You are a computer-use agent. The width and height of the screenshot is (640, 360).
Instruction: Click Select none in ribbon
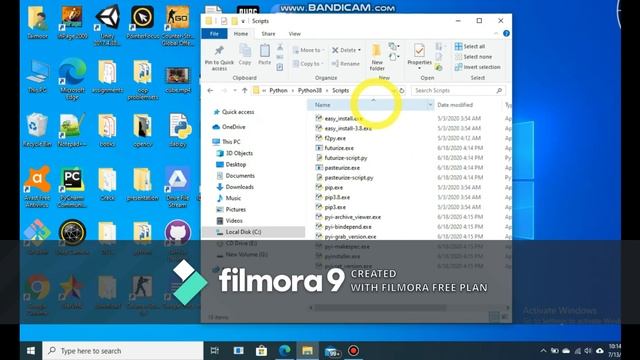coord(473,57)
